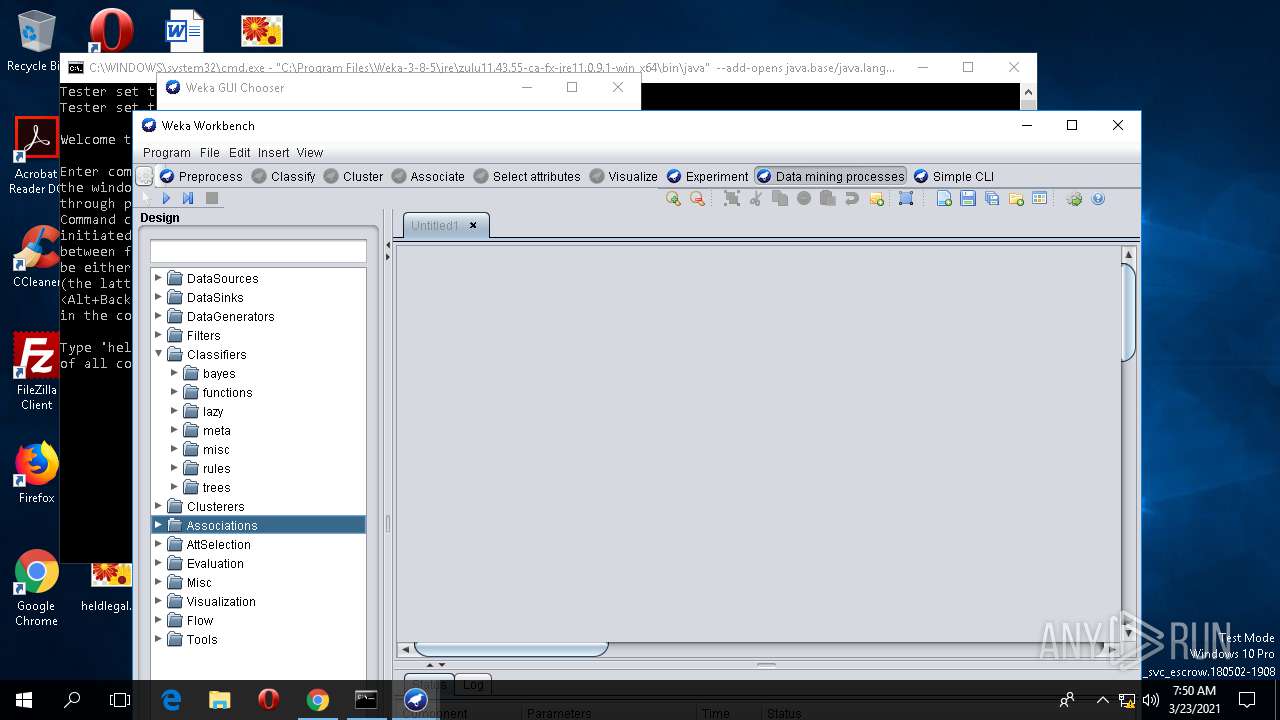Click the template flows icon
The width and height of the screenshot is (1280, 720).
(x=1040, y=198)
